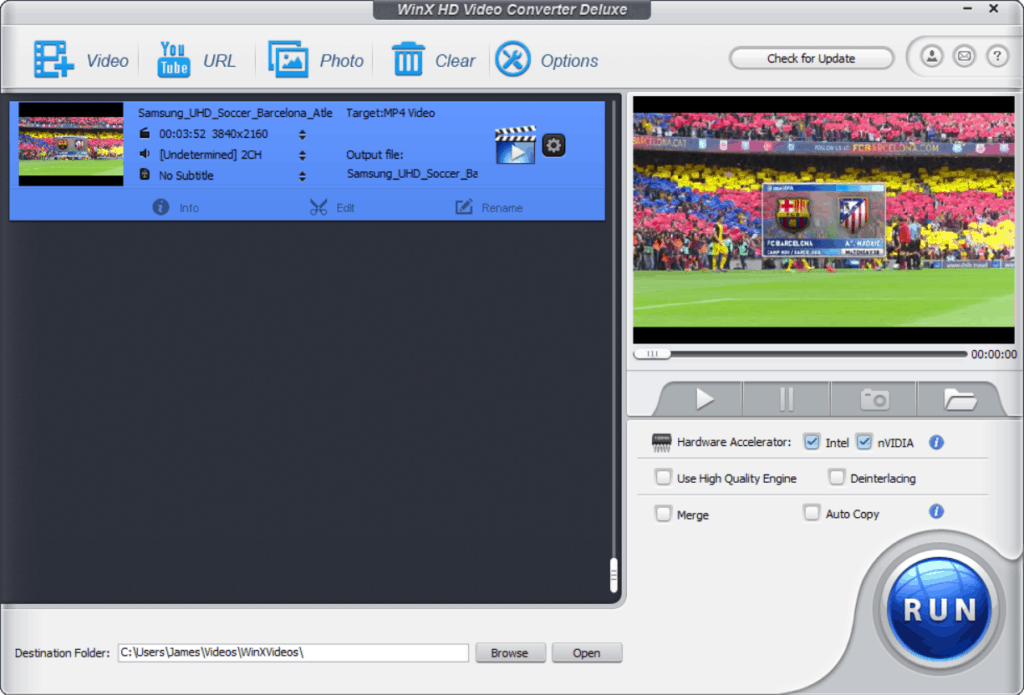Uncheck the nVIDIA accelerator checkbox
Viewport: 1024px width, 695px height.
[864, 442]
